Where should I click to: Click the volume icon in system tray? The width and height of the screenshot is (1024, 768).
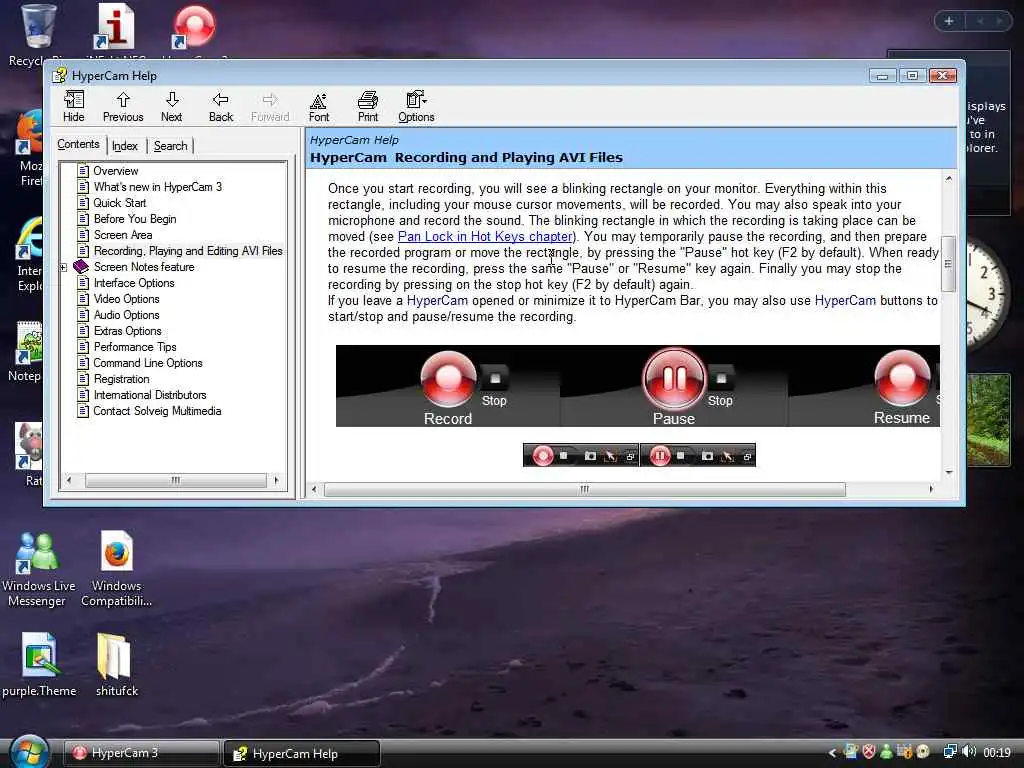coord(969,752)
